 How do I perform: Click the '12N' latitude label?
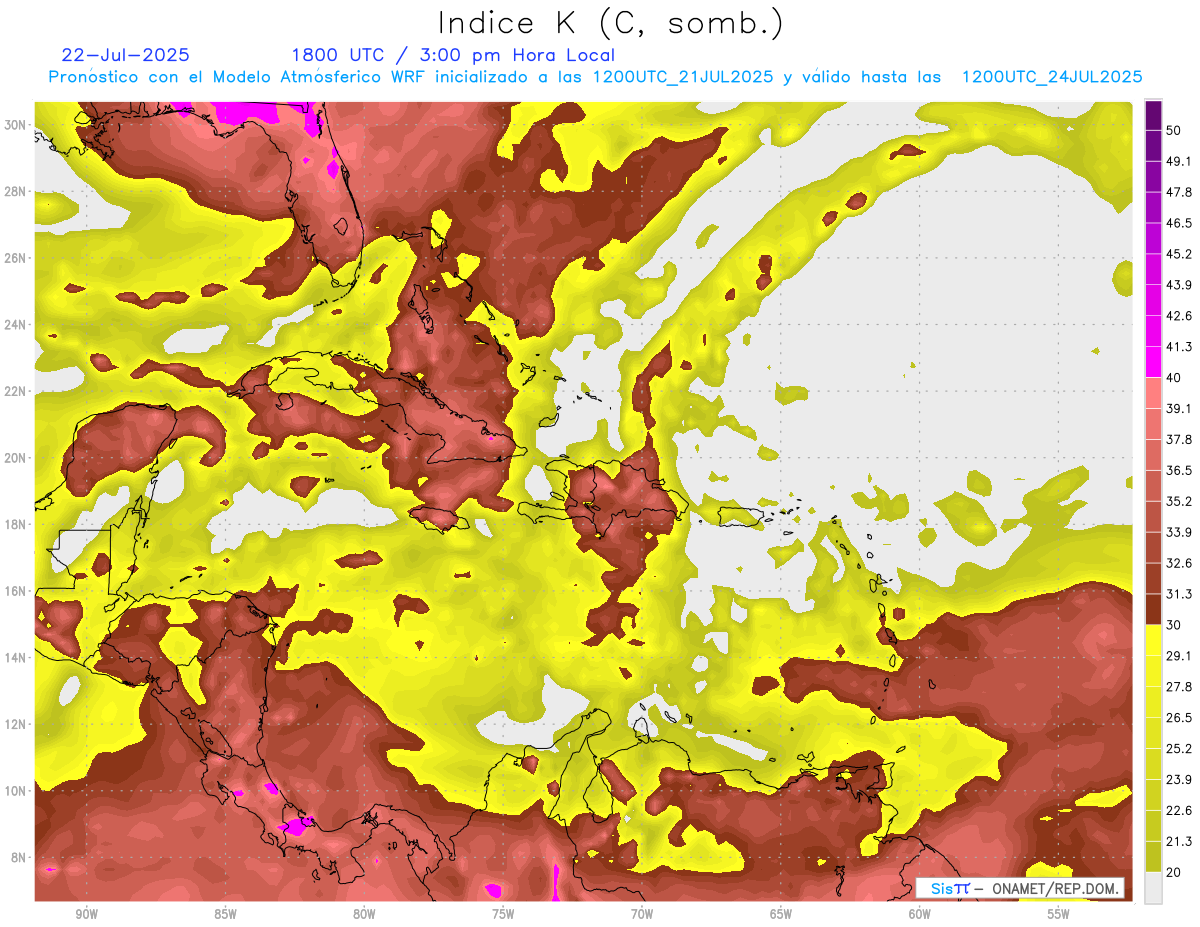(17, 724)
